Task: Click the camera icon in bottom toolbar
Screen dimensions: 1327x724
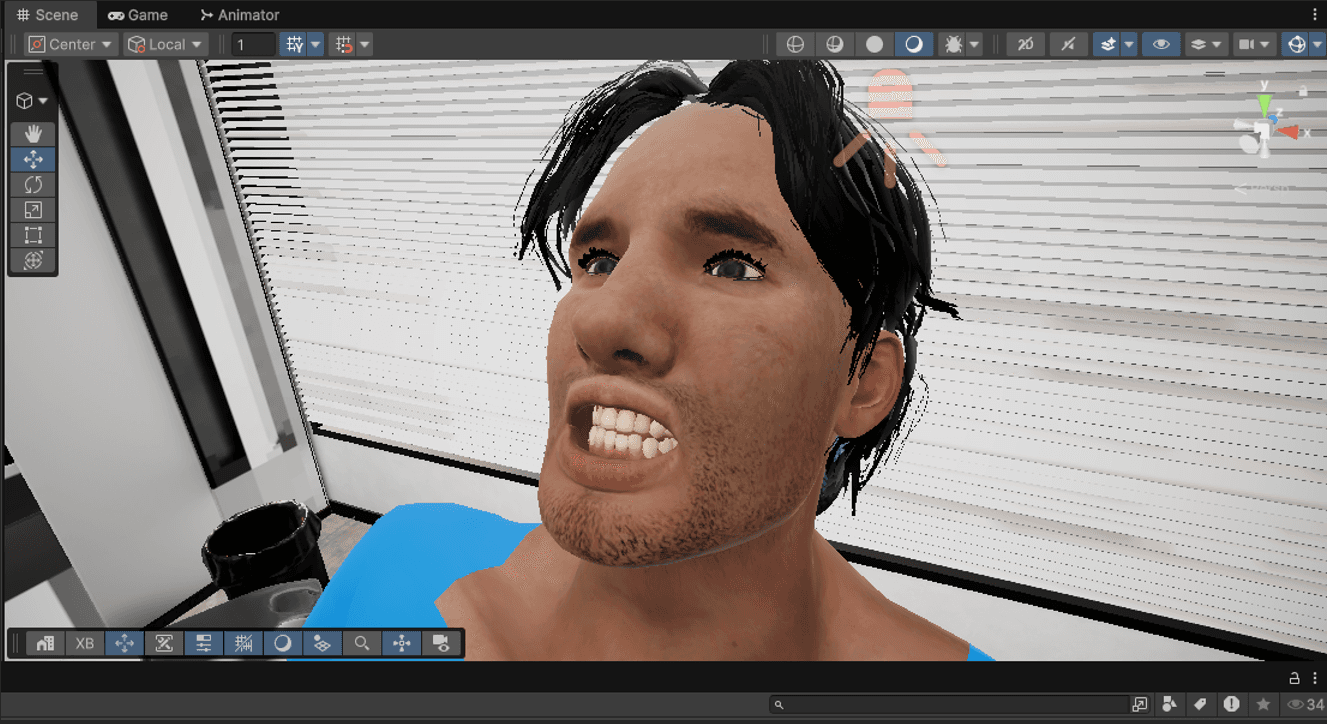Action: 441,643
